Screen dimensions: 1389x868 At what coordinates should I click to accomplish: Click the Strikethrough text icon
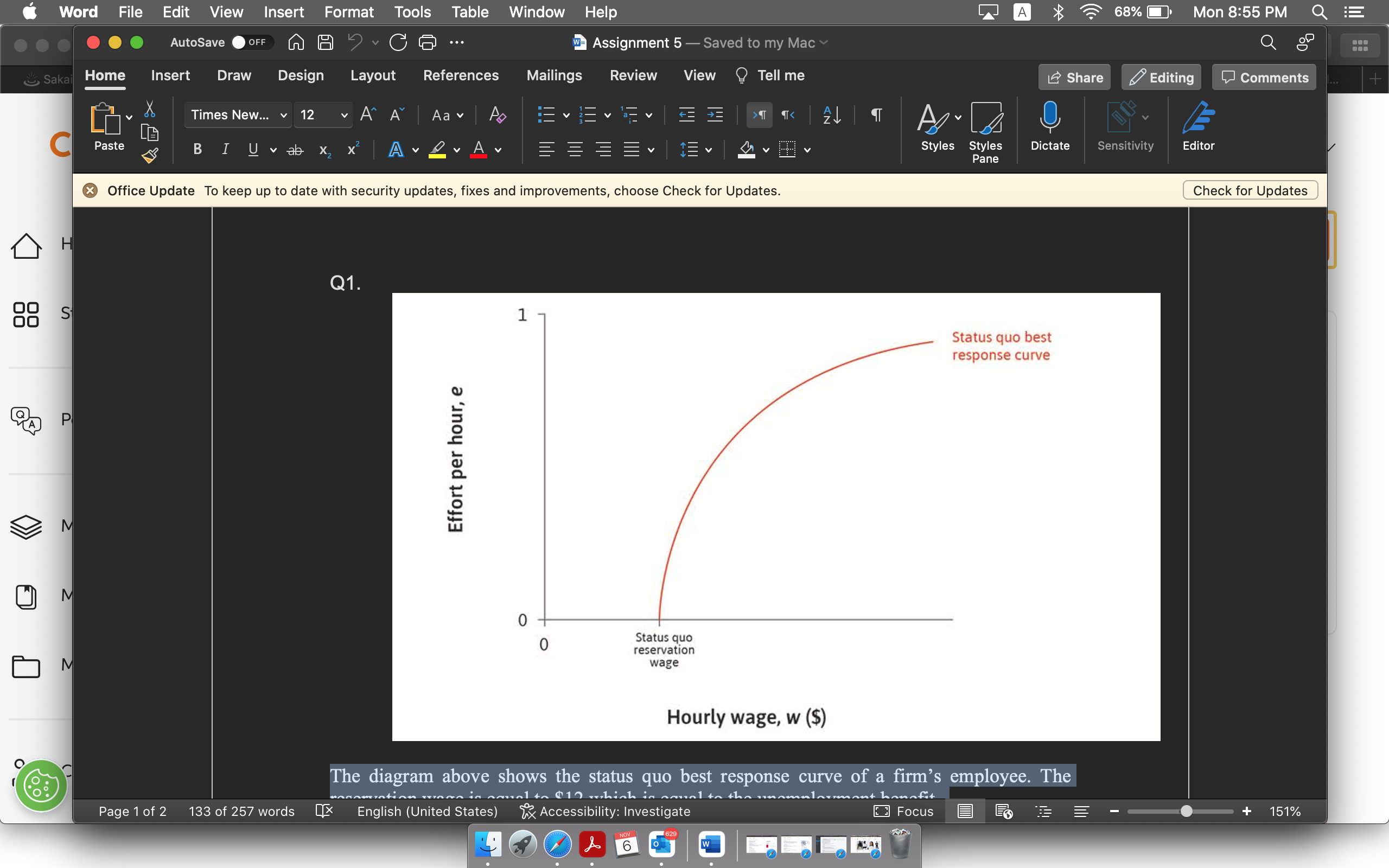[295, 150]
